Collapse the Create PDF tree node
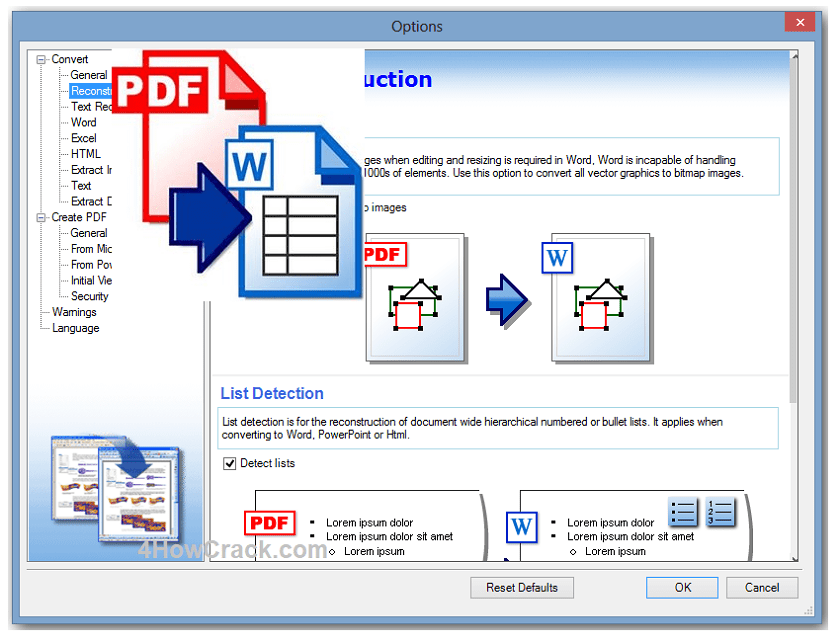The width and height of the screenshot is (840, 643). (x=41, y=218)
